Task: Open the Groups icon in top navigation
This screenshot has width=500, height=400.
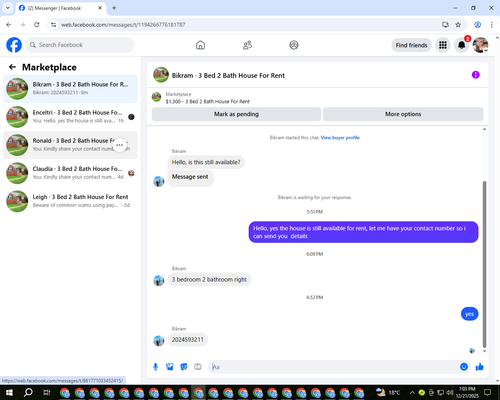Action: (x=294, y=45)
